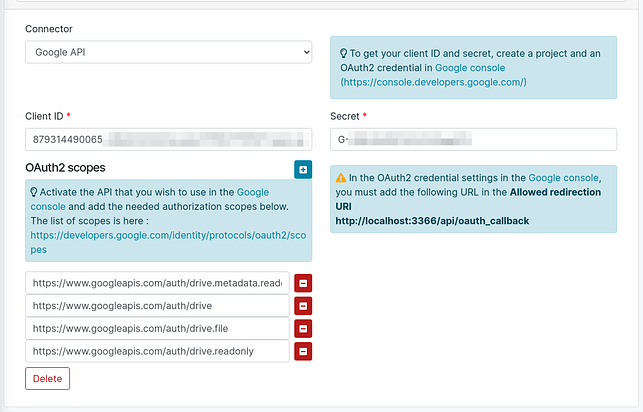Open Google console link in OAuth2 scopes tip
This screenshot has height=412, width=643.
click(253, 192)
